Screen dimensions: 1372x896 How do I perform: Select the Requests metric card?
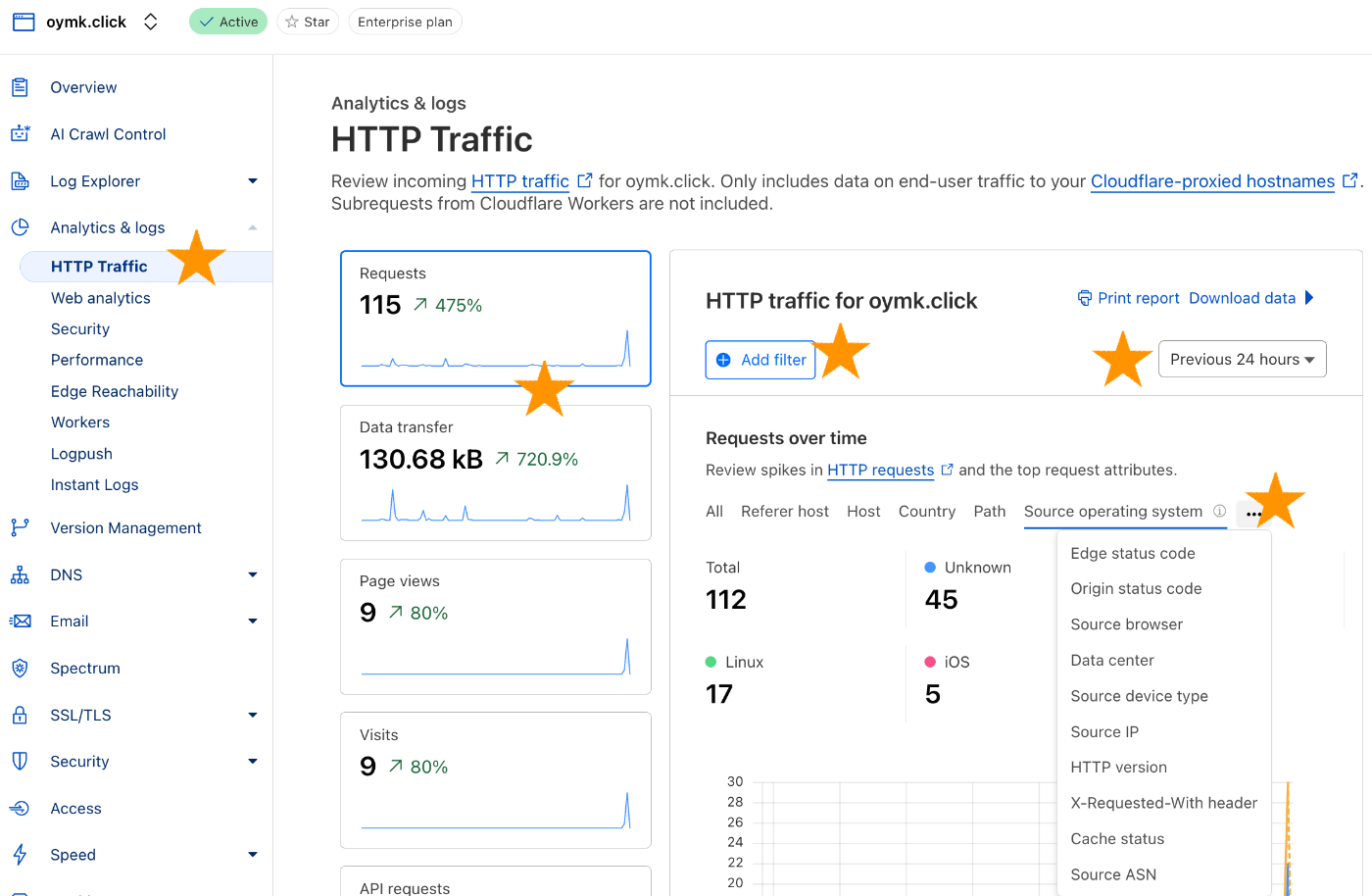(496, 319)
